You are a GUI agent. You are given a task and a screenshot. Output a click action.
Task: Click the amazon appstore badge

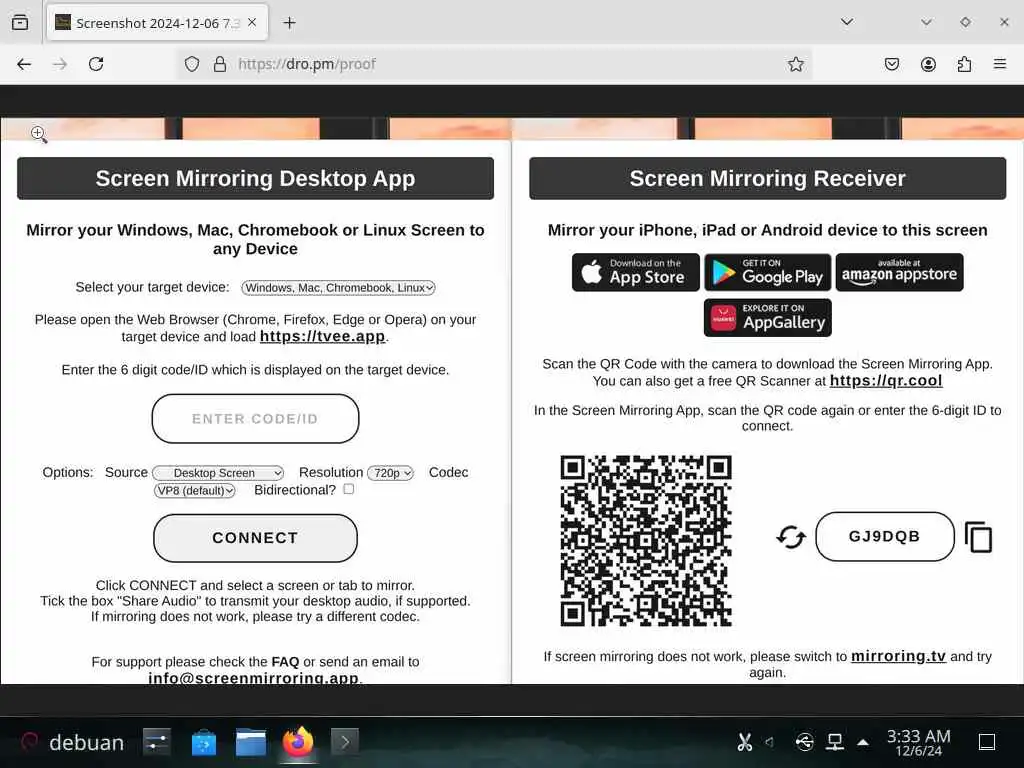click(899, 272)
